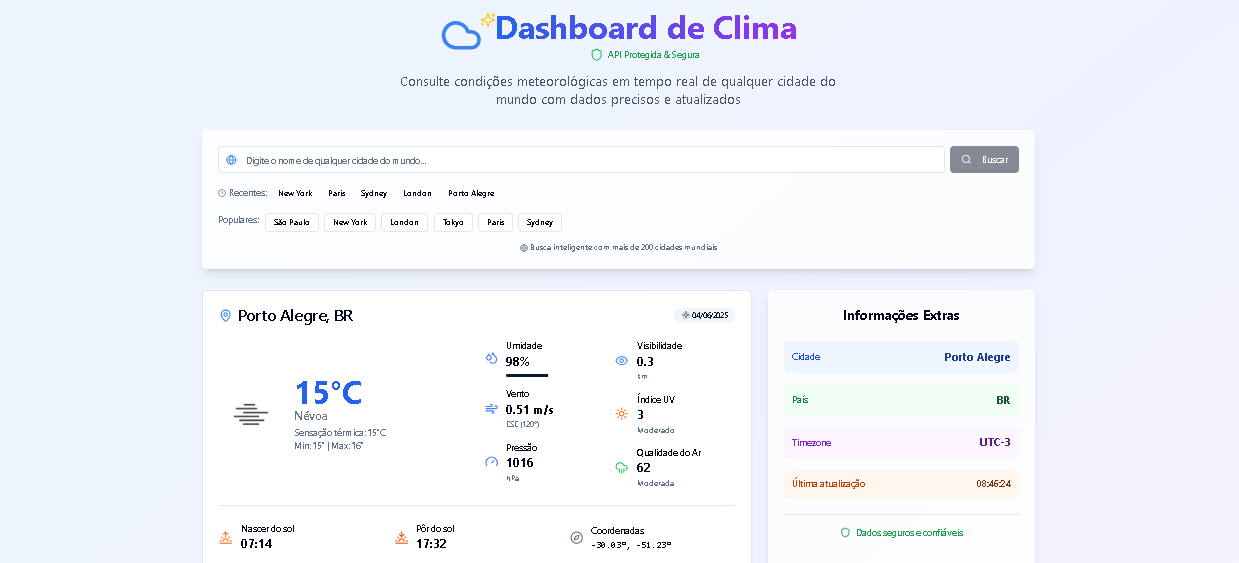Click the 1016 pressure value
Viewport: 1239px width, 563px height.
520,463
